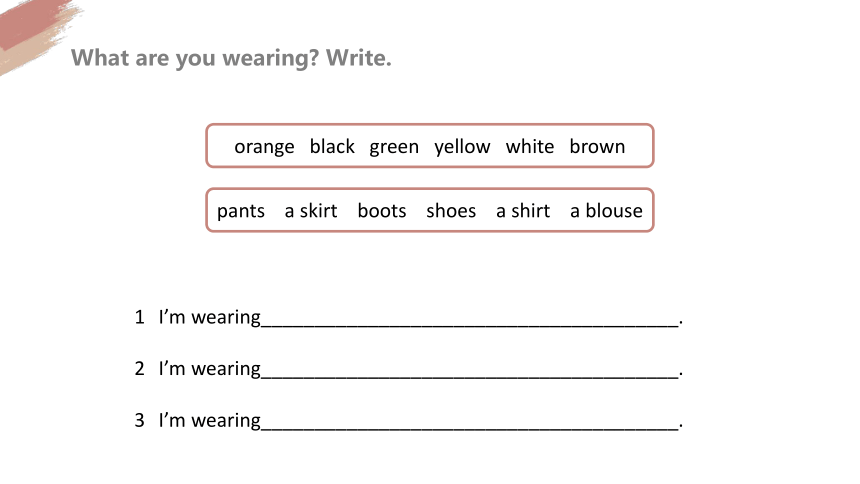Click the word white
The width and height of the screenshot is (860, 484).
click(529, 146)
